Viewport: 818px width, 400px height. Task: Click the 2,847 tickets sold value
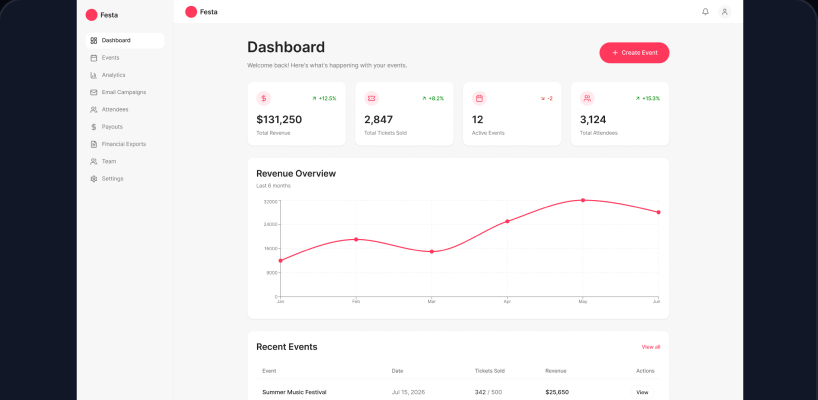(379, 119)
